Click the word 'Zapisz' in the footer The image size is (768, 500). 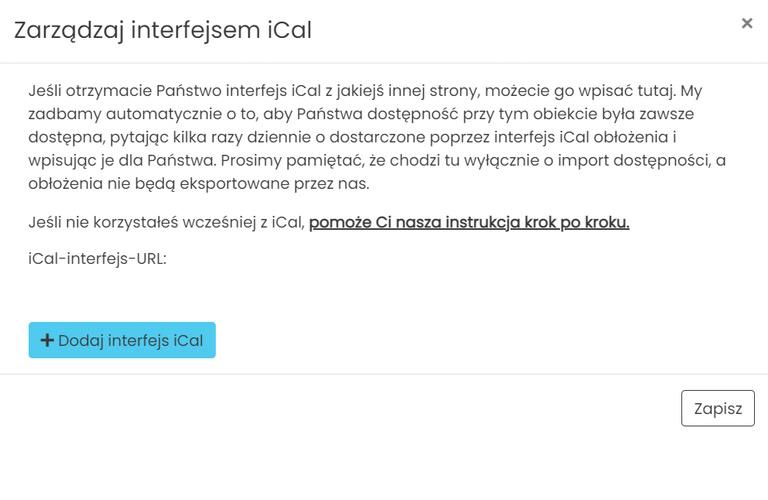click(717, 408)
